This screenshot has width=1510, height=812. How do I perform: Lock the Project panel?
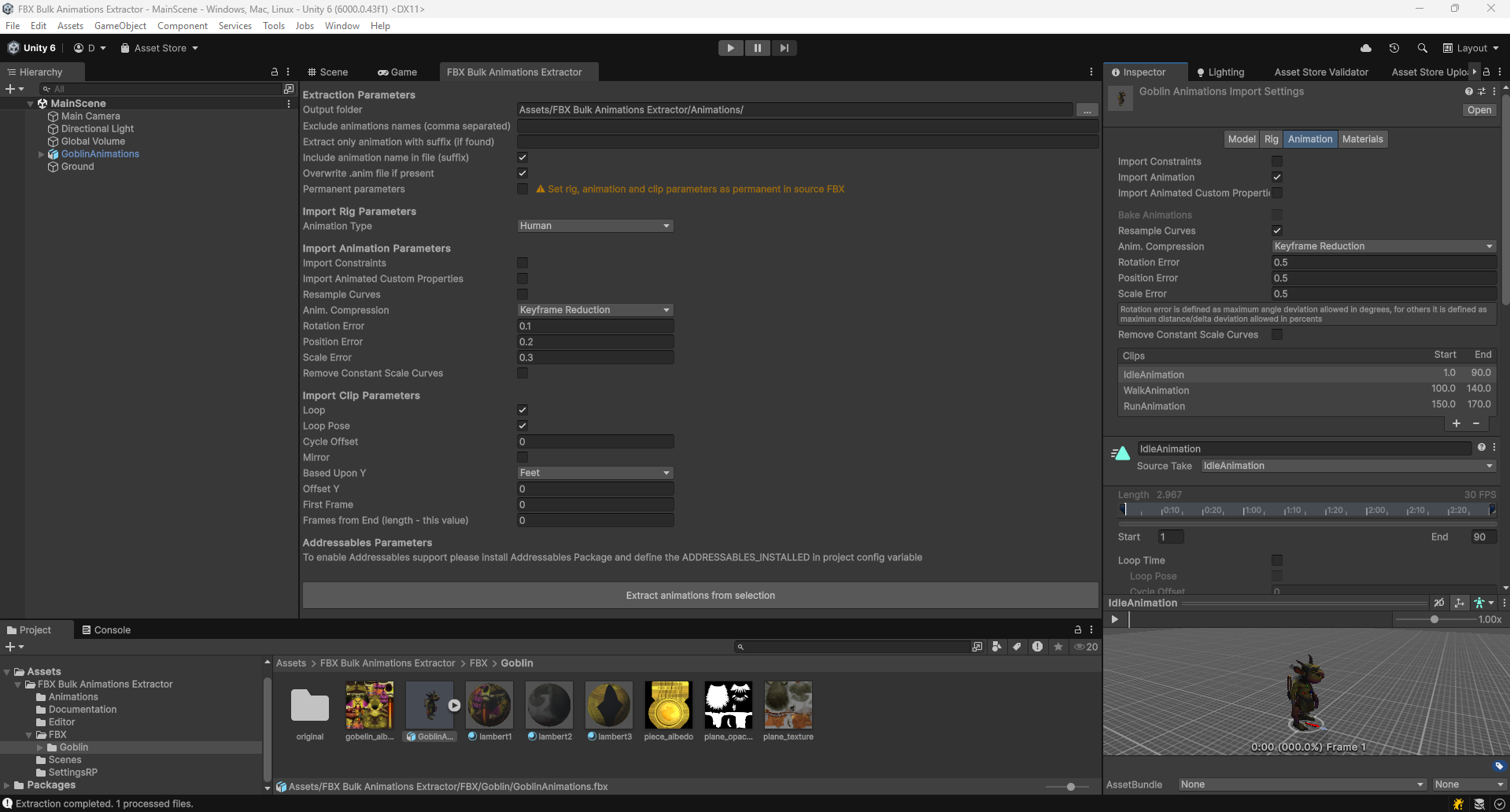coord(1078,629)
